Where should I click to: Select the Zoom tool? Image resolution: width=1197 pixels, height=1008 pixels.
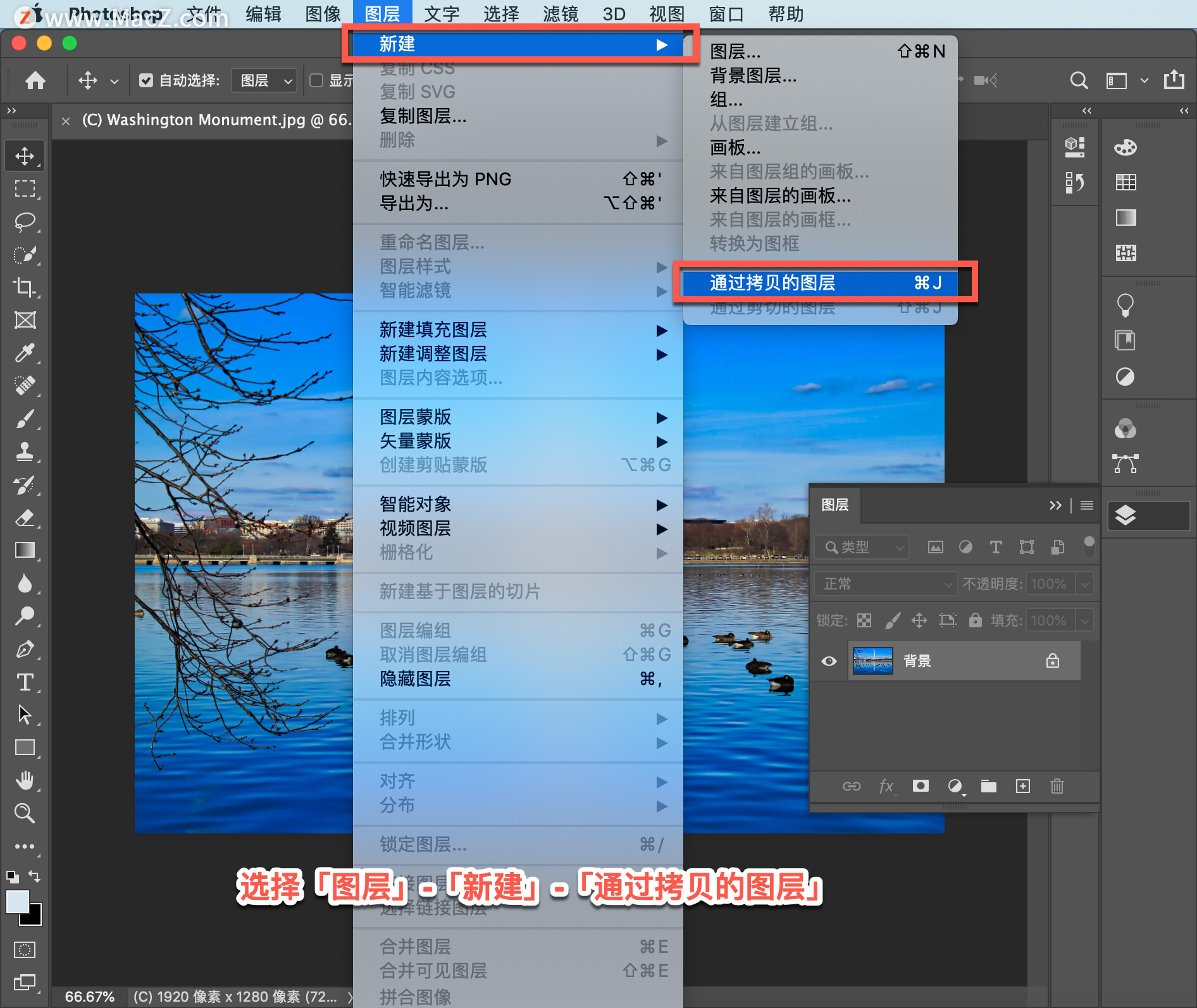[25, 813]
